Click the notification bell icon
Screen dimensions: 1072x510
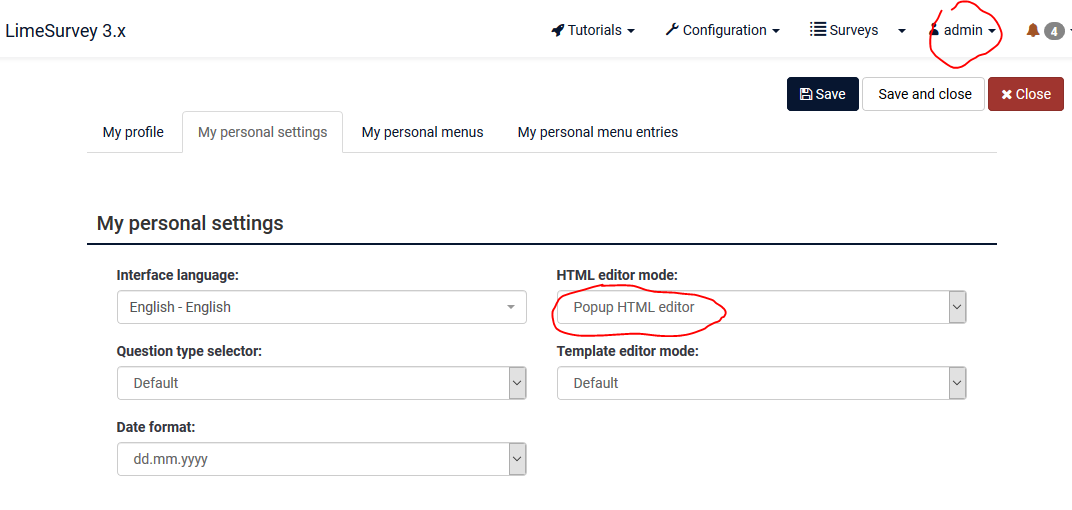point(1033,31)
